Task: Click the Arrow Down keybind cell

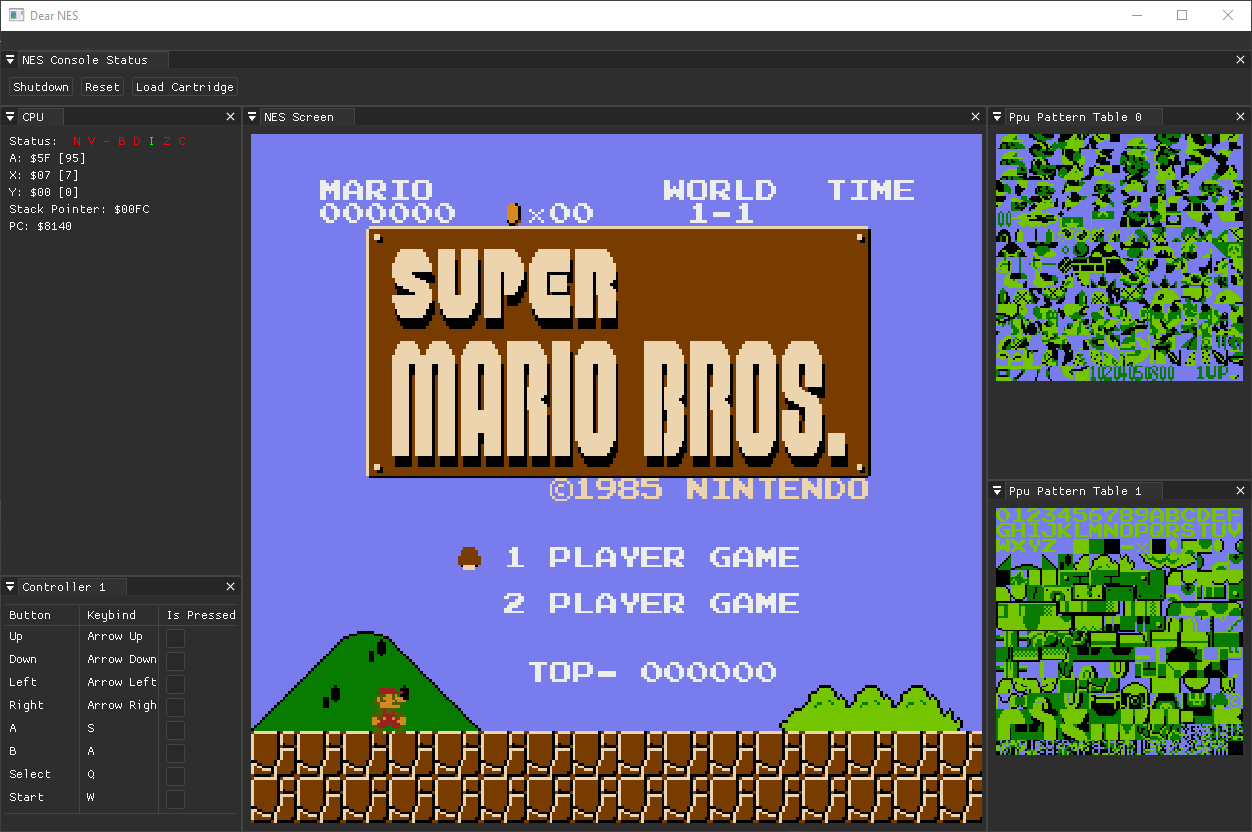Action: pos(122,660)
